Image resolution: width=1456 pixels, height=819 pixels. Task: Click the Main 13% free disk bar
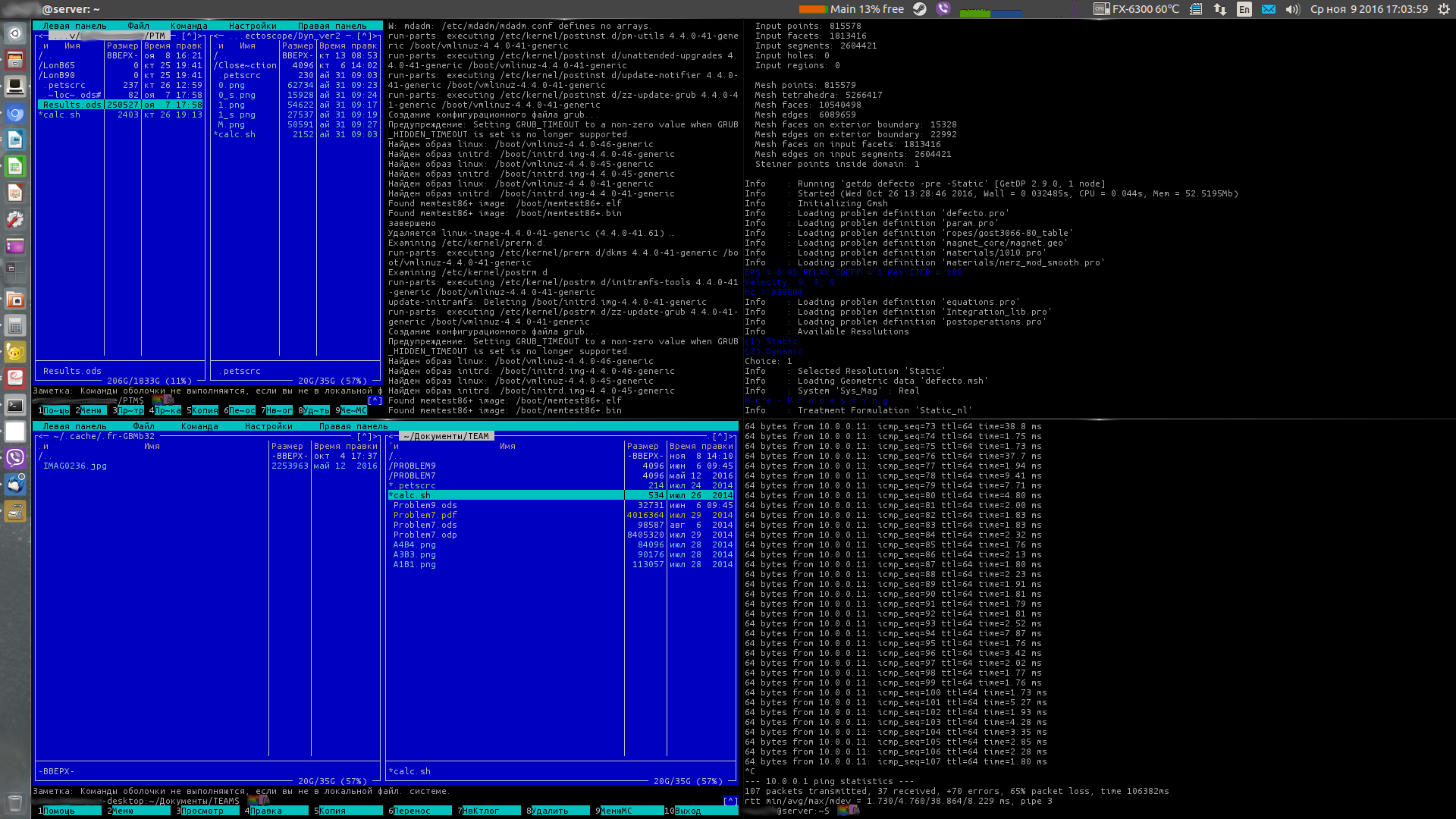pyautogui.click(x=851, y=9)
